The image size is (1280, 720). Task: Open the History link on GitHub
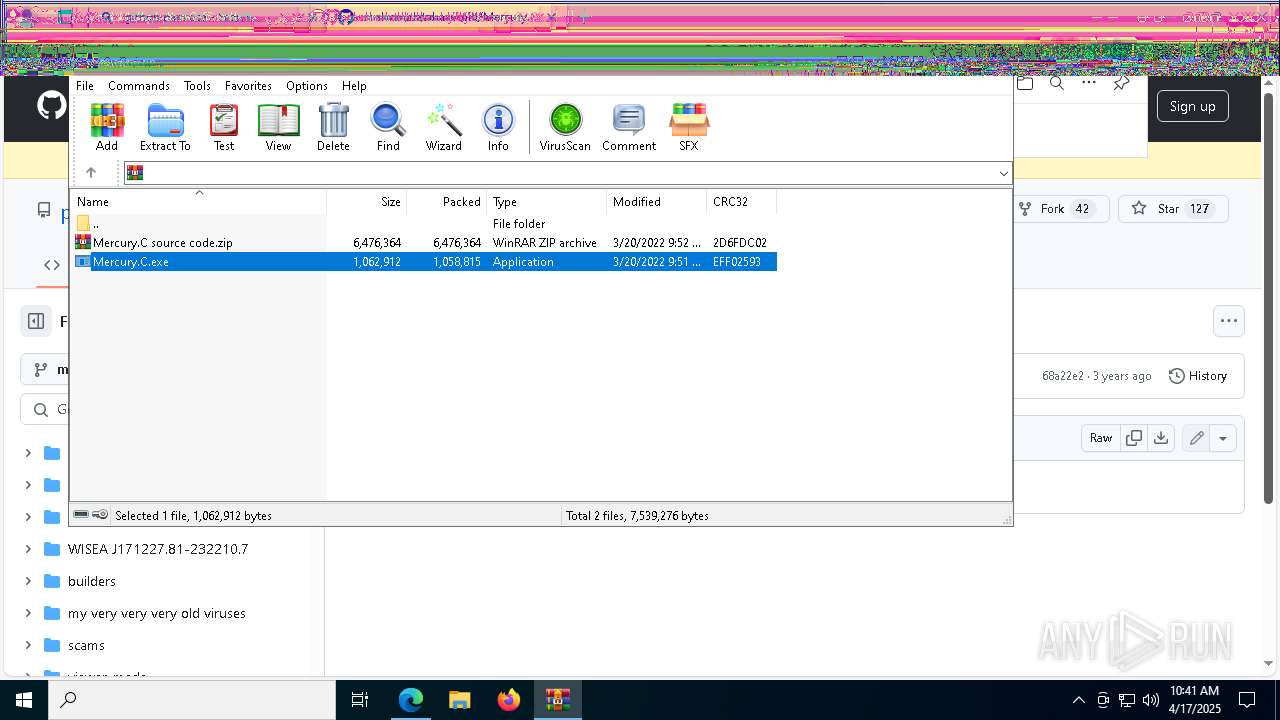pos(1198,376)
